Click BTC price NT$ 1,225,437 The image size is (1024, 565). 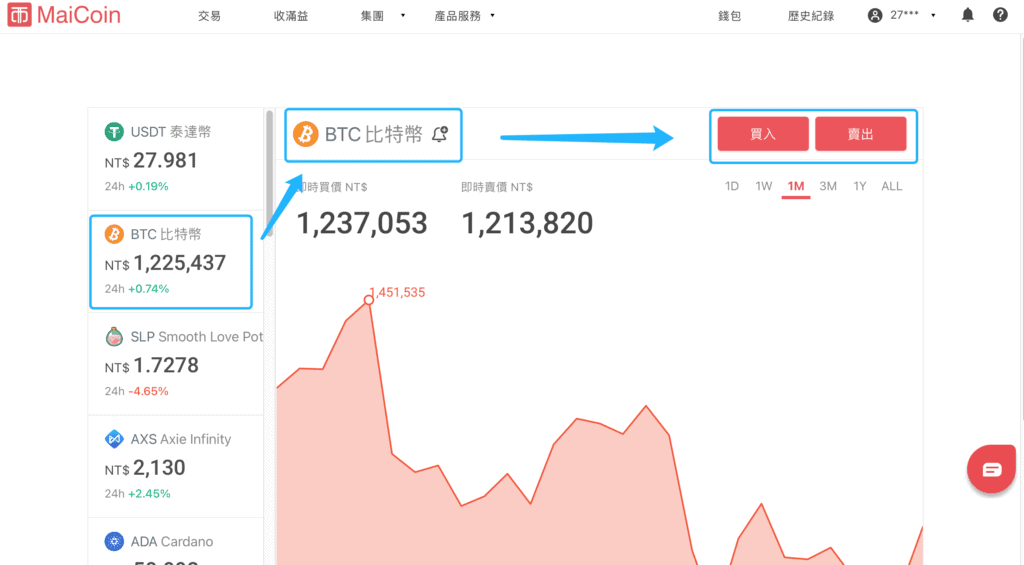click(165, 263)
